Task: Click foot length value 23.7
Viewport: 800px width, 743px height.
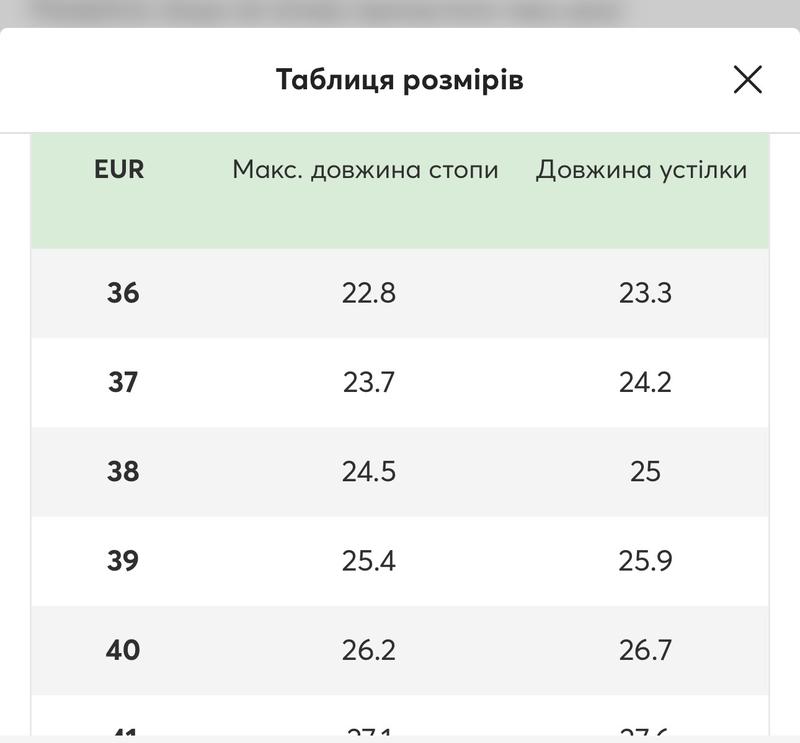Action: tap(368, 383)
